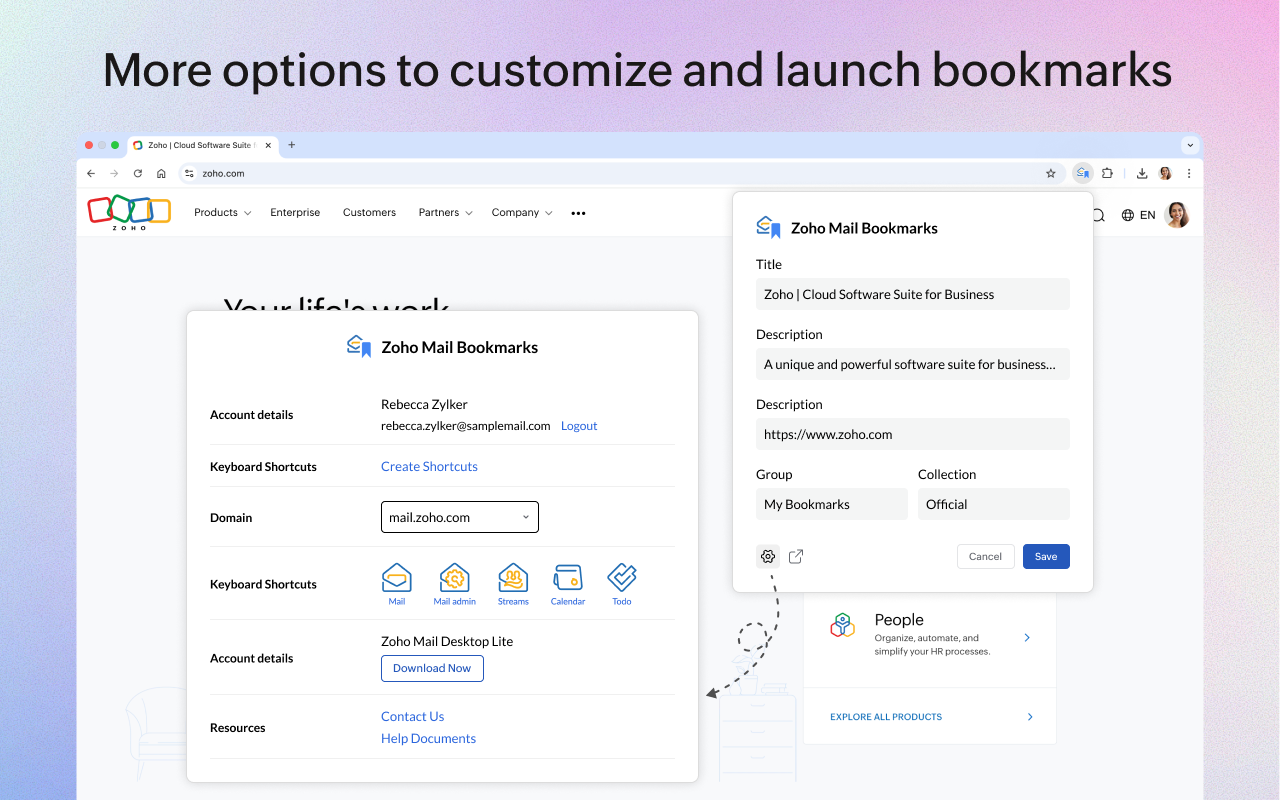Click the settings gear in the bookmark popup

[x=767, y=555]
